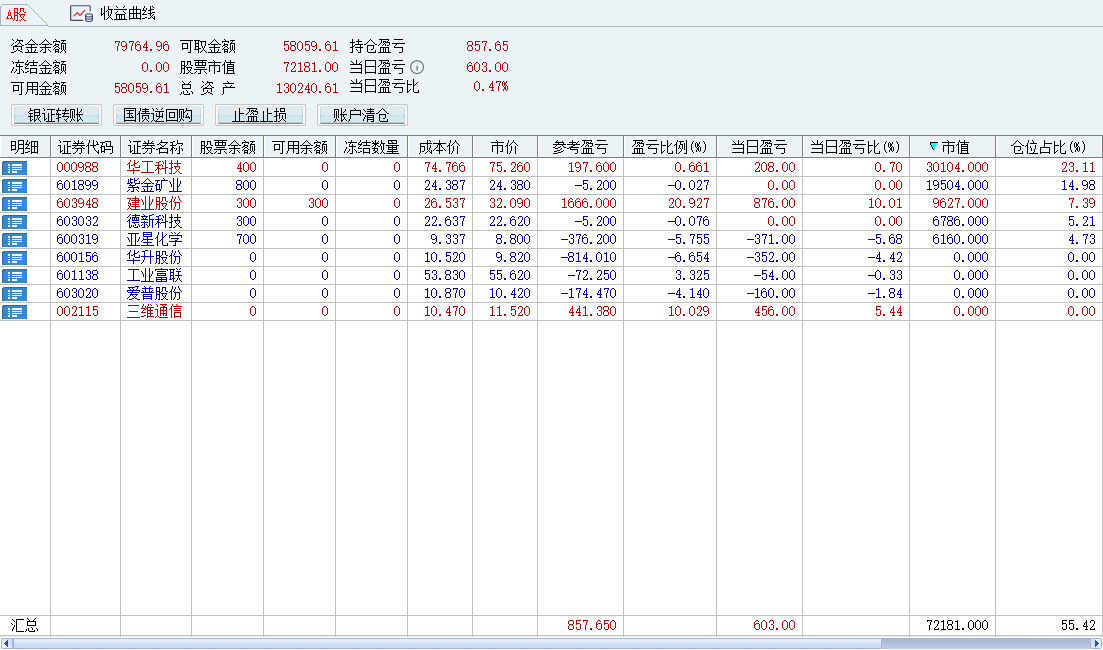Click daily profit 876.00
Image resolution: width=1103 pixels, height=650 pixels.
tap(772, 204)
